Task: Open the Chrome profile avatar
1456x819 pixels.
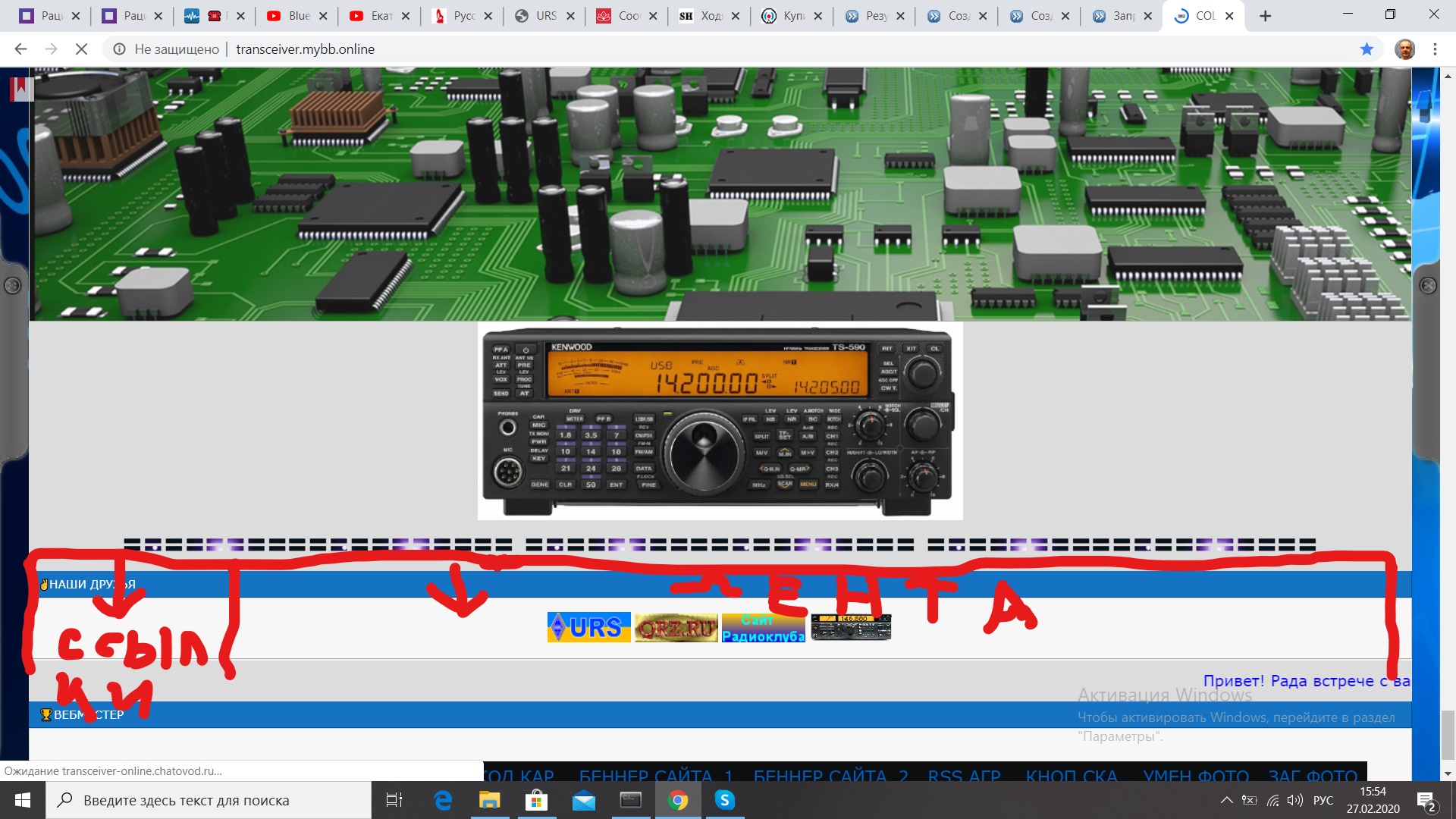Action: click(x=1404, y=49)
